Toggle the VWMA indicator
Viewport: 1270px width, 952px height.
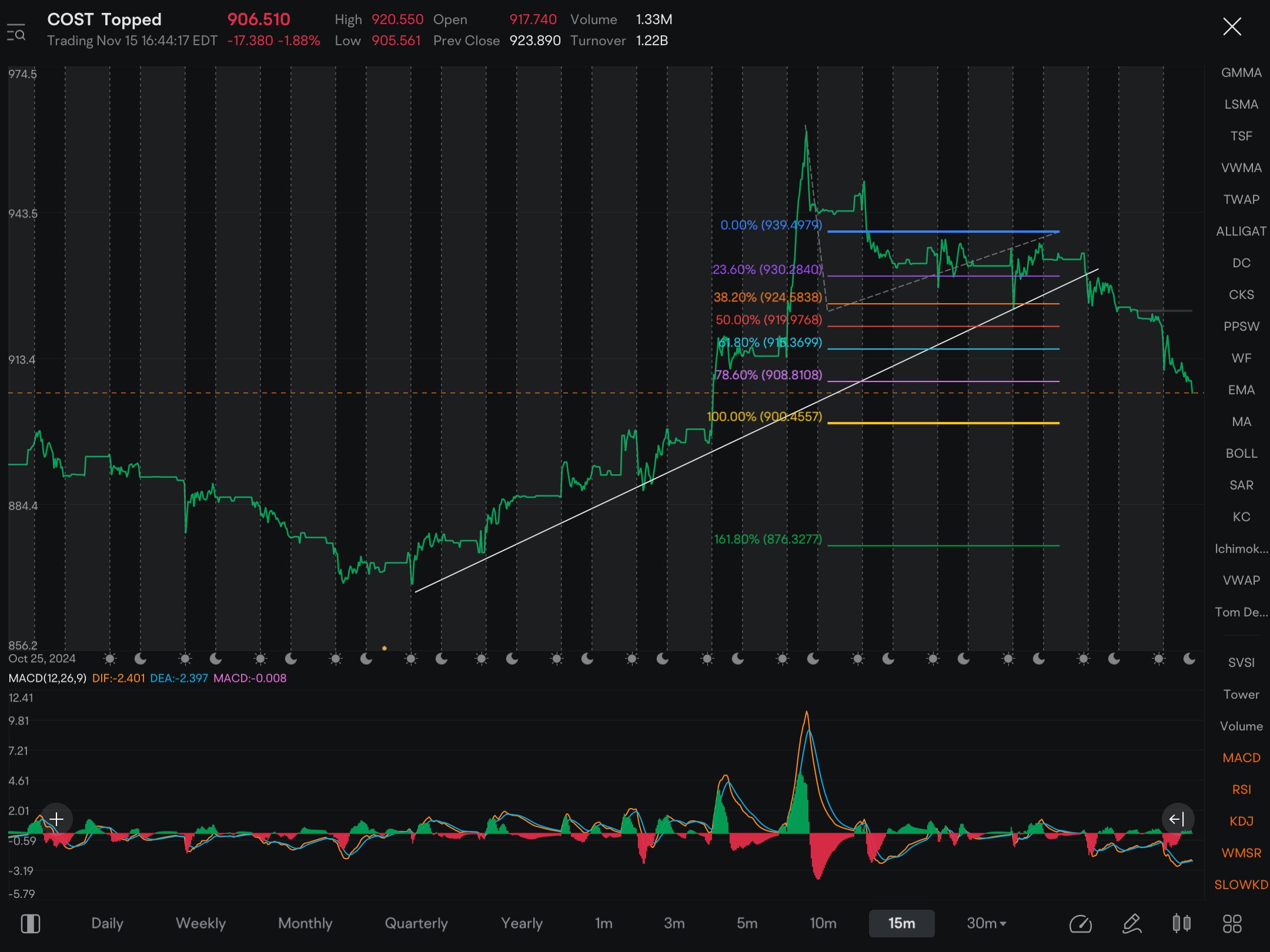click(1241, 168)
